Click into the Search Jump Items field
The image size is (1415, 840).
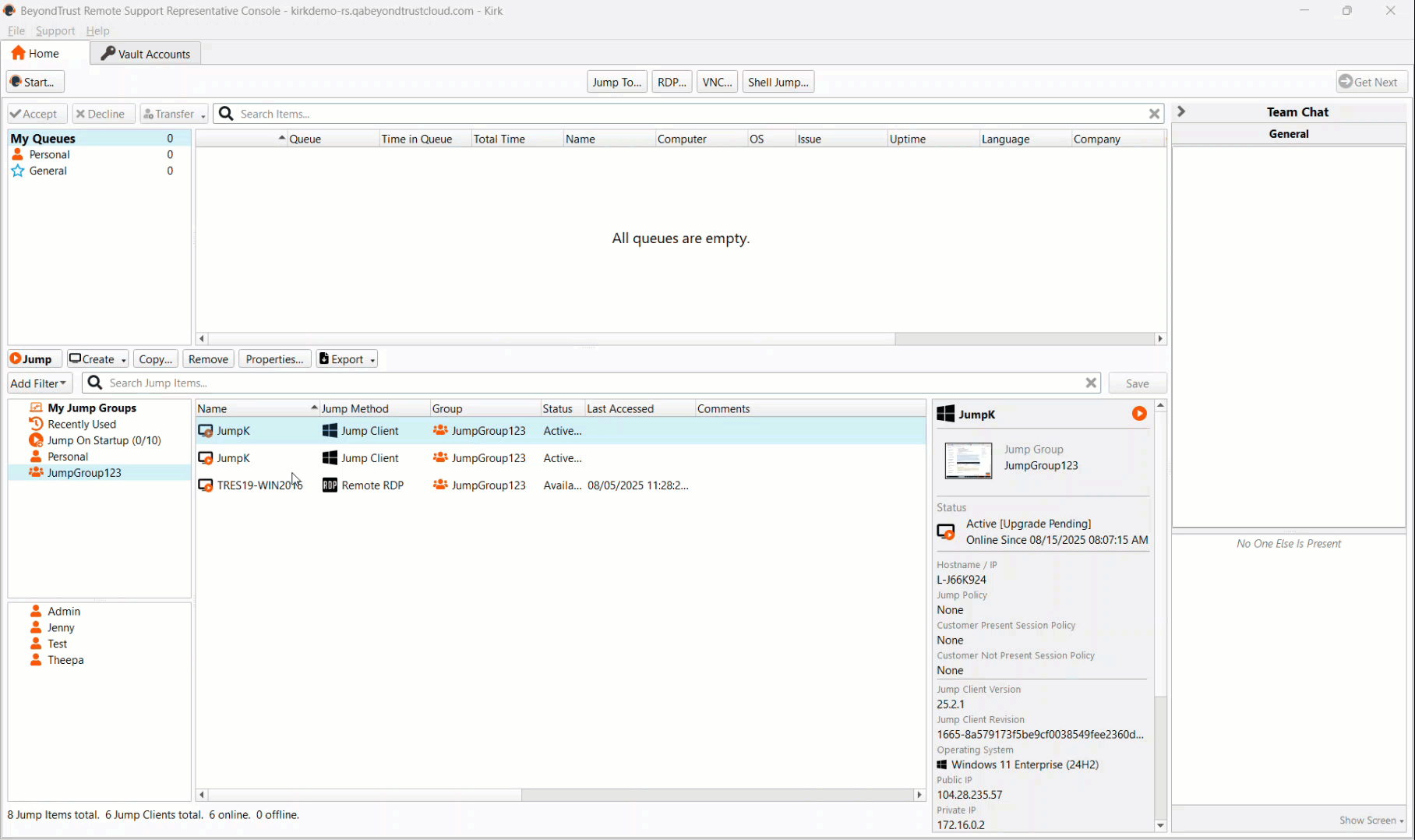click(x=593, y=383)
